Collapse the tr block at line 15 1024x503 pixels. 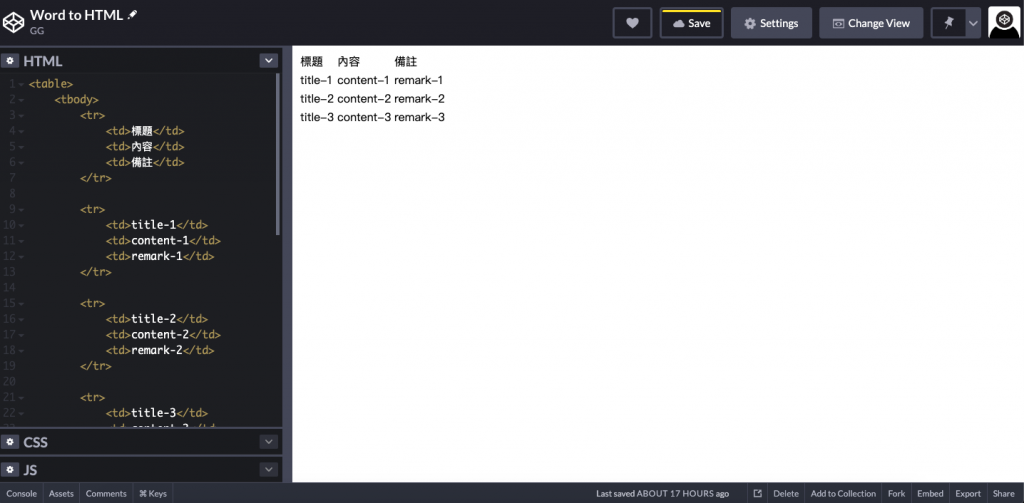click(x=22, y=304)
